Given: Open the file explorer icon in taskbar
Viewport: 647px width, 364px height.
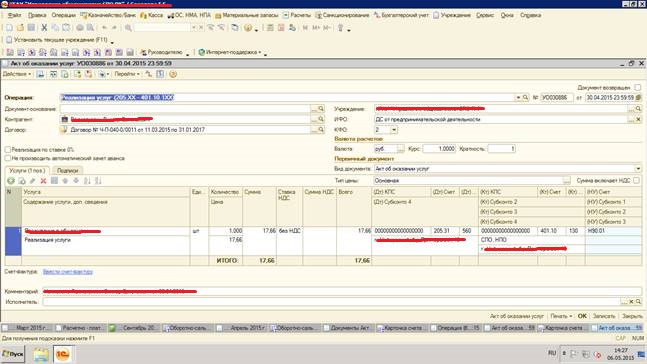Looking at the screenshot, I should 40,354.
